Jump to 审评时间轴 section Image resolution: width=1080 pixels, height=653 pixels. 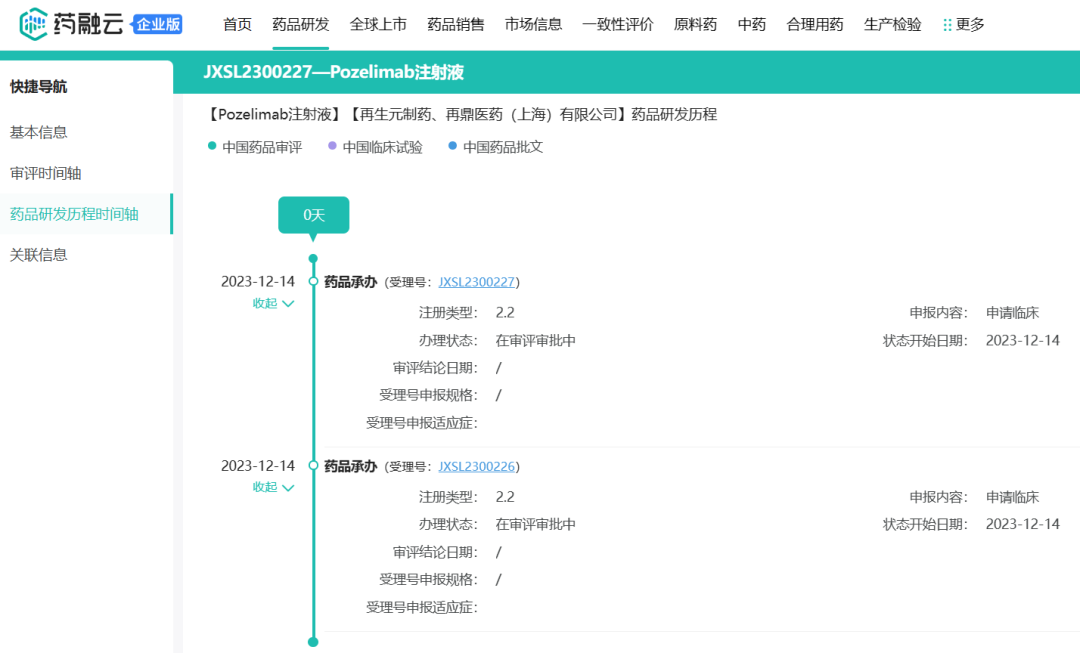(46, 173)
